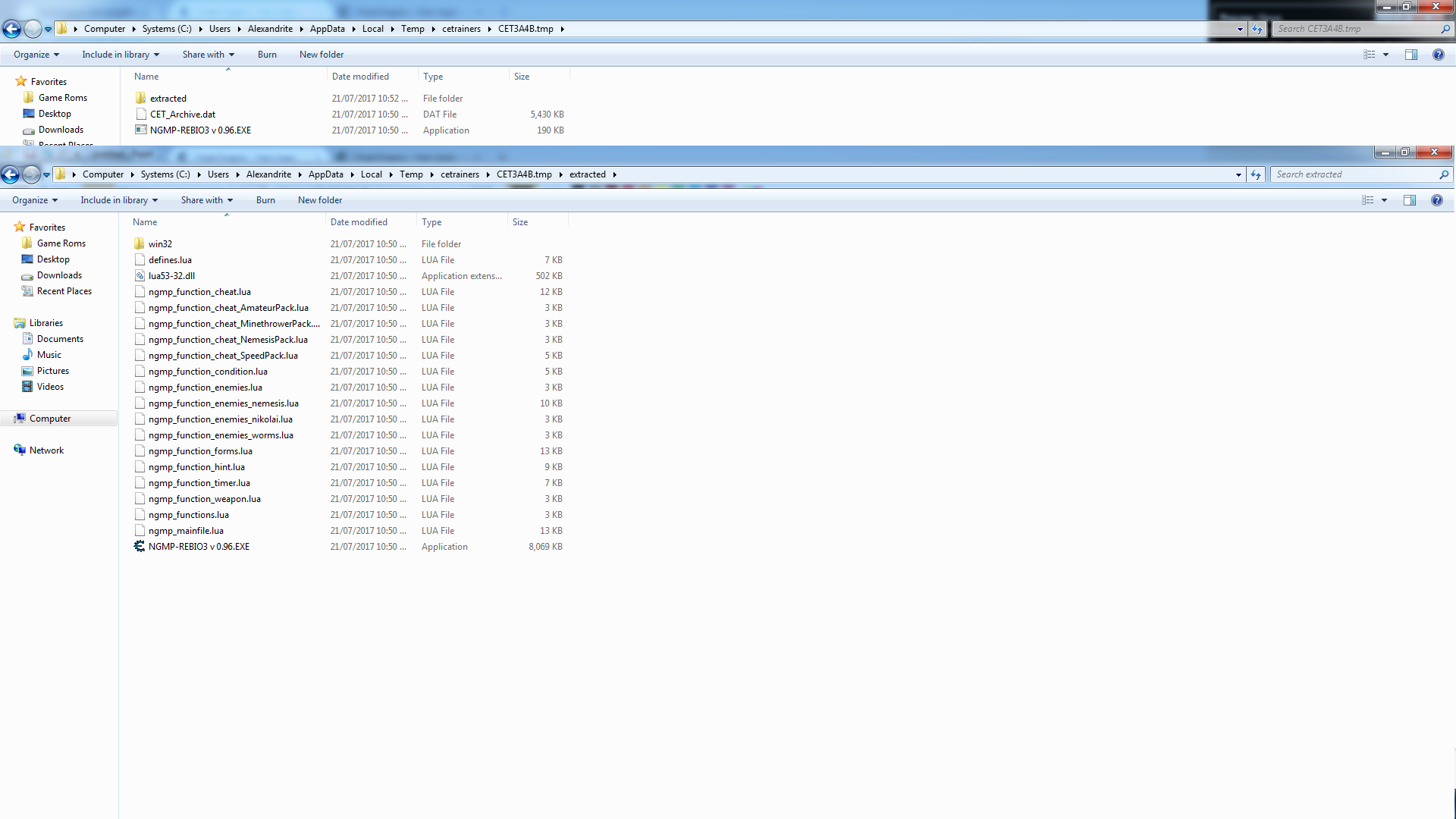
Task: Select lua53-32.dll file icon
Action: coord(140,276)
